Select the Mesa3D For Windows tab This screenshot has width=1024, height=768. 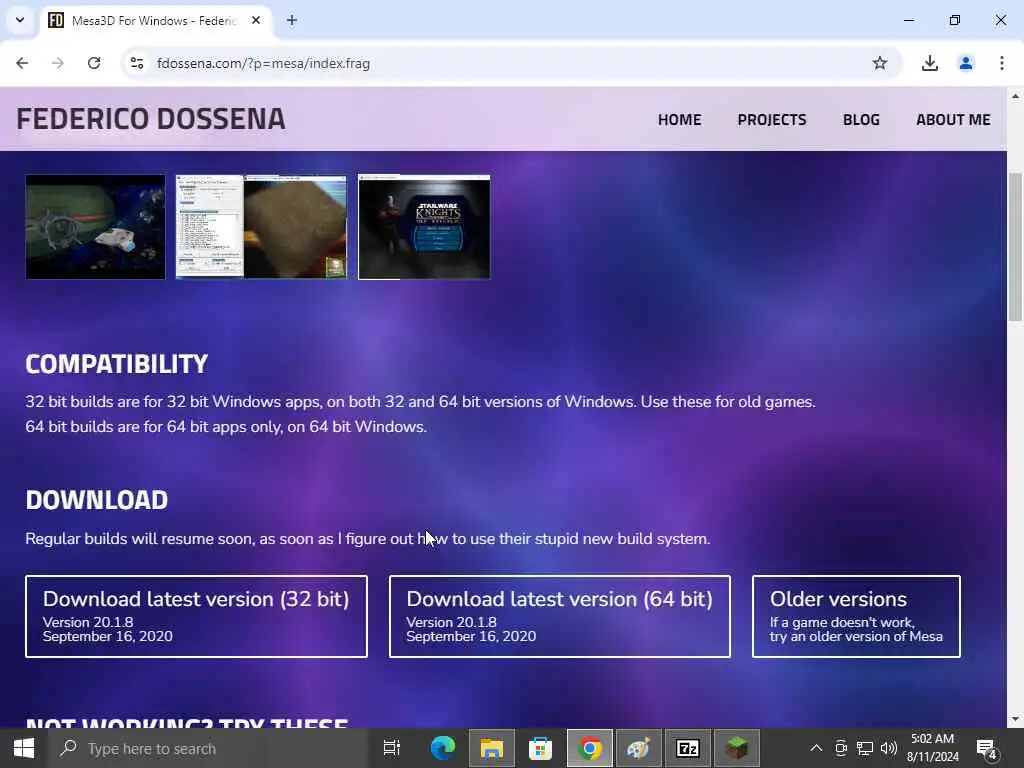click(155, 21)
